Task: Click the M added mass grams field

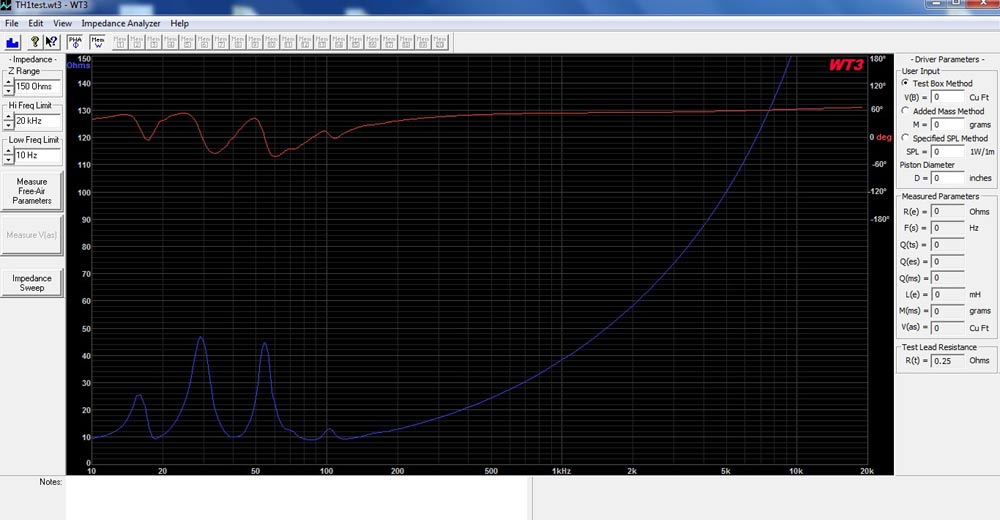Action: [948, 124]
